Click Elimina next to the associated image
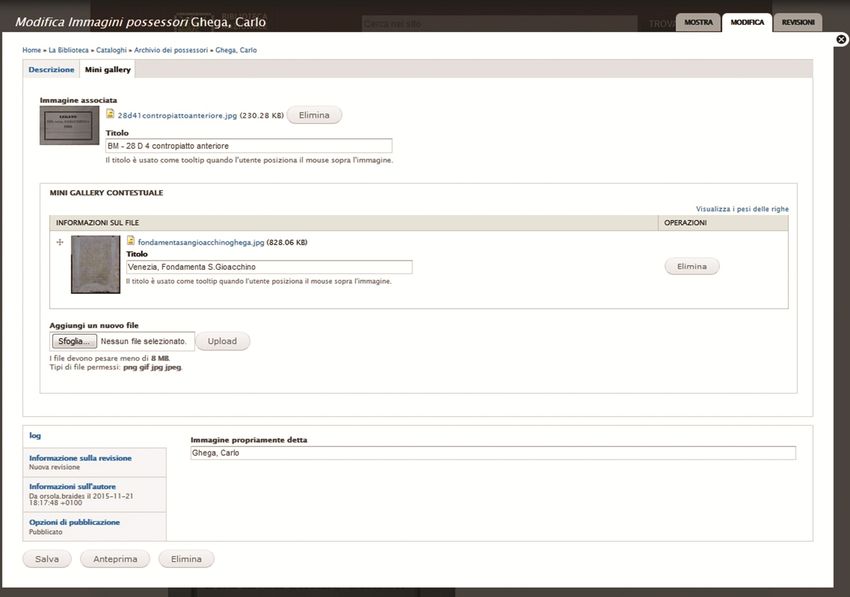 click(x=314, y=115)
